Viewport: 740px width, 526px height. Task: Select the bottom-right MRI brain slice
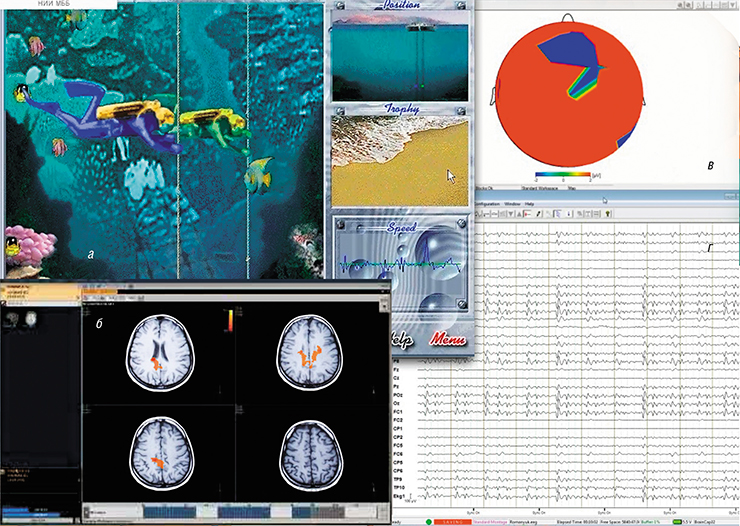[x=311, y=454]
